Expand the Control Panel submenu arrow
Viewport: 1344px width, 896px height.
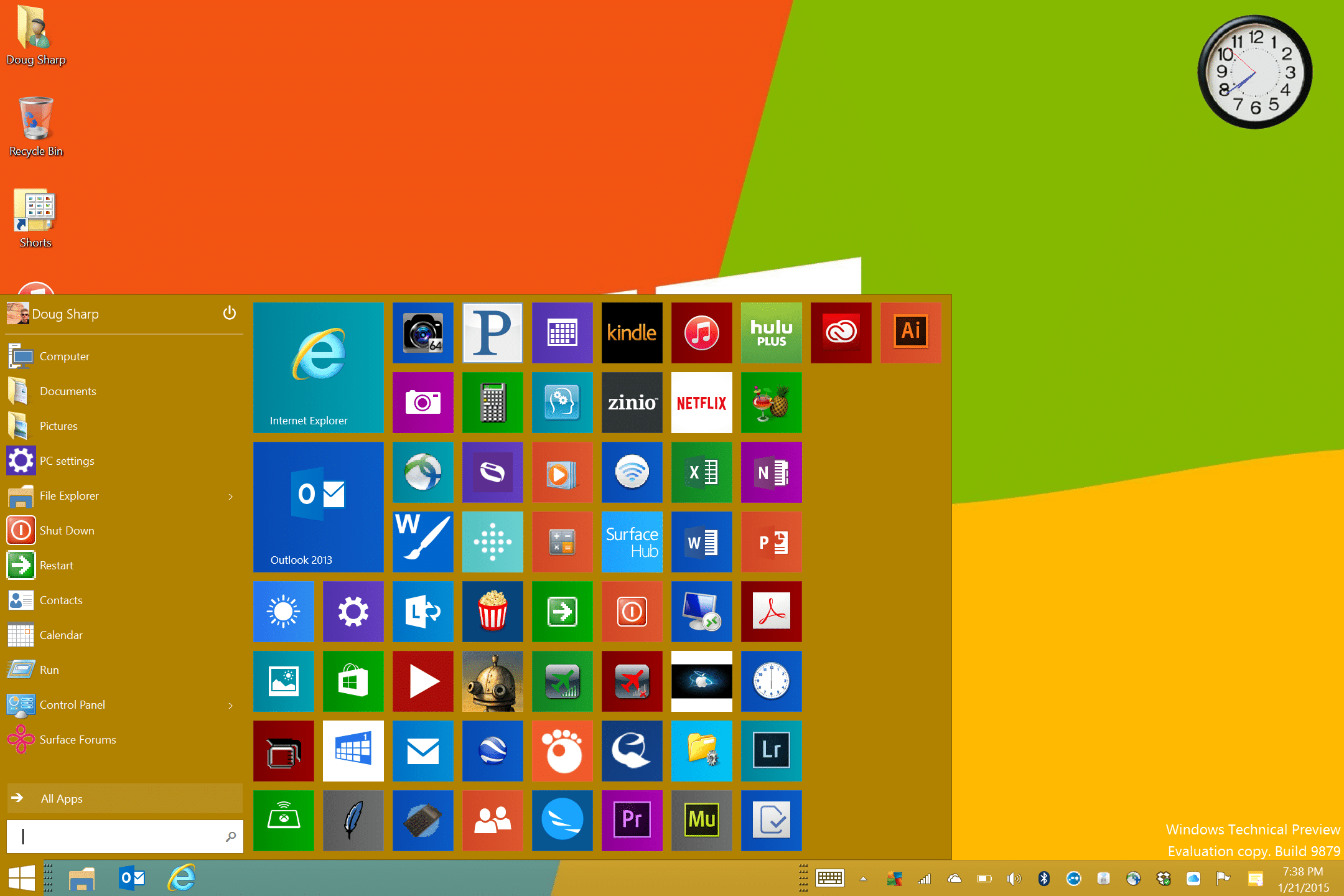click(x=231, y=706)
